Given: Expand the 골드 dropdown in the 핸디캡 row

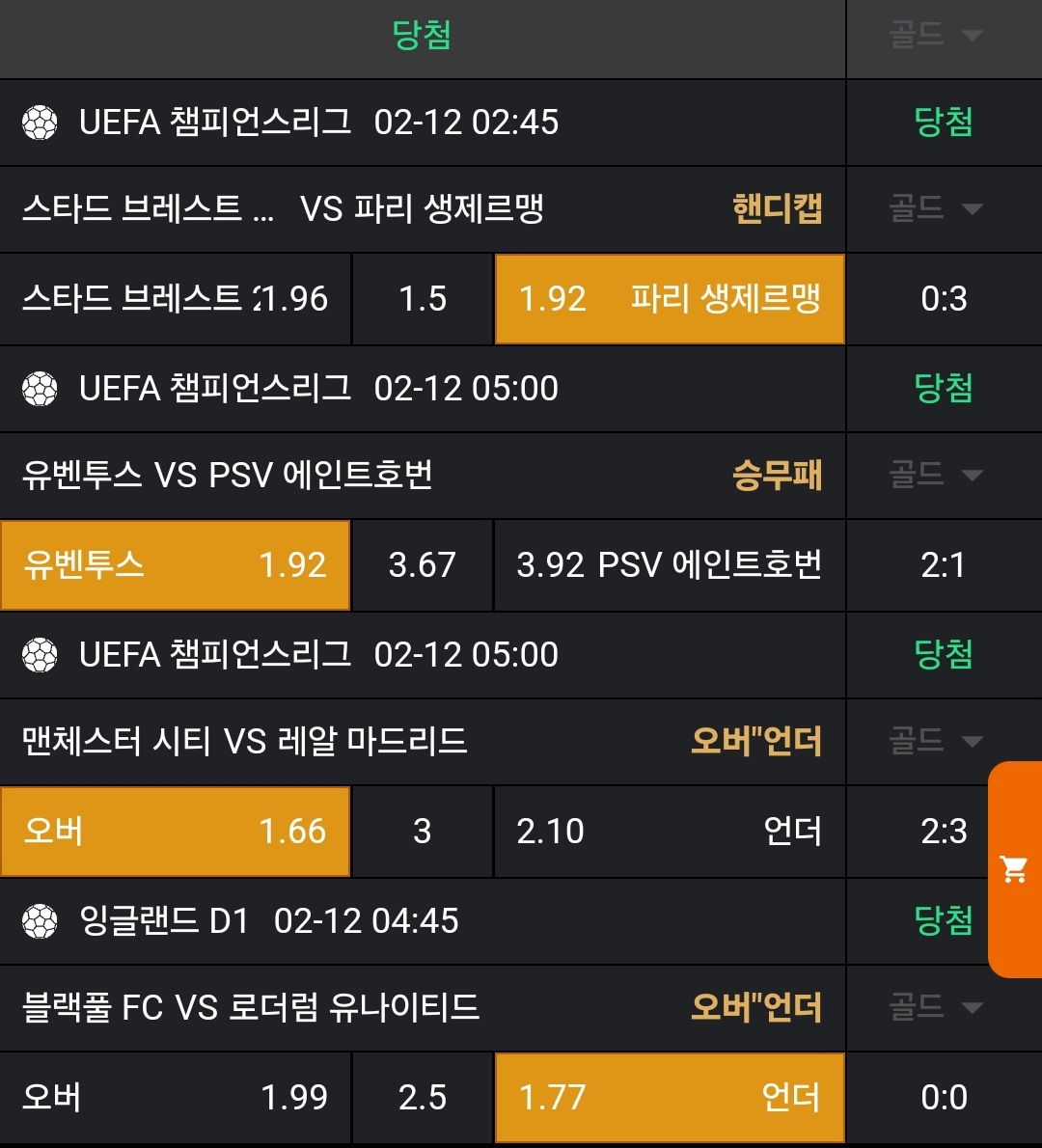Looking at the screenshot, I should pyautogui.click(x=936, y=208).
